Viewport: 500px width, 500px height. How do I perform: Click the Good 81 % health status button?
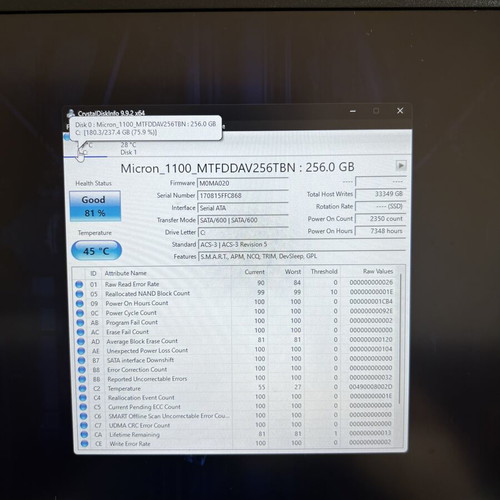(95, 206)
